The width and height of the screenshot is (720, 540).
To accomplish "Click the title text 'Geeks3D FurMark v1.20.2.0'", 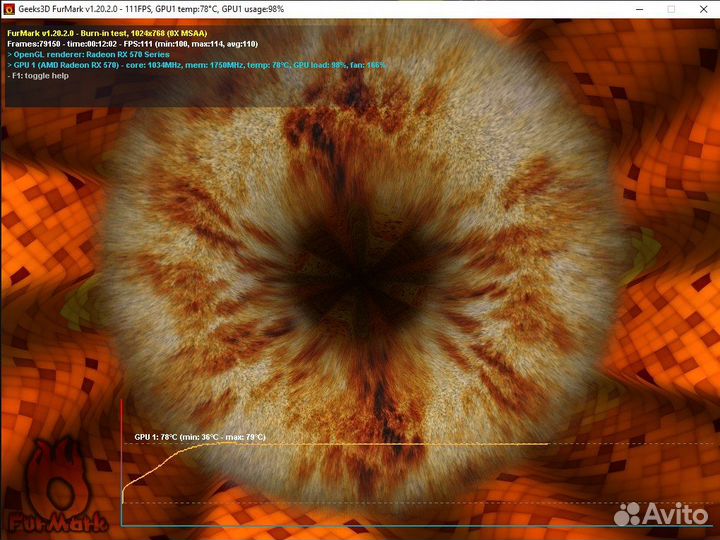I will pos(69,9).
